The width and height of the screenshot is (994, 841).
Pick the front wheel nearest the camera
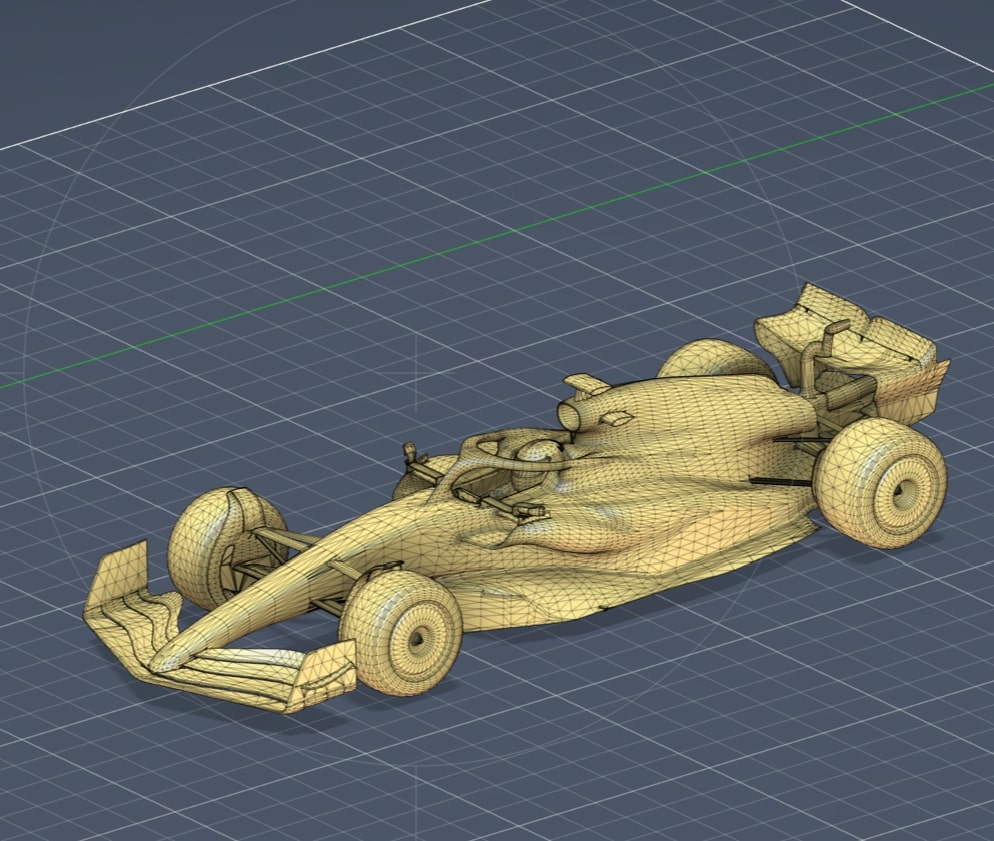click(401, 632)
